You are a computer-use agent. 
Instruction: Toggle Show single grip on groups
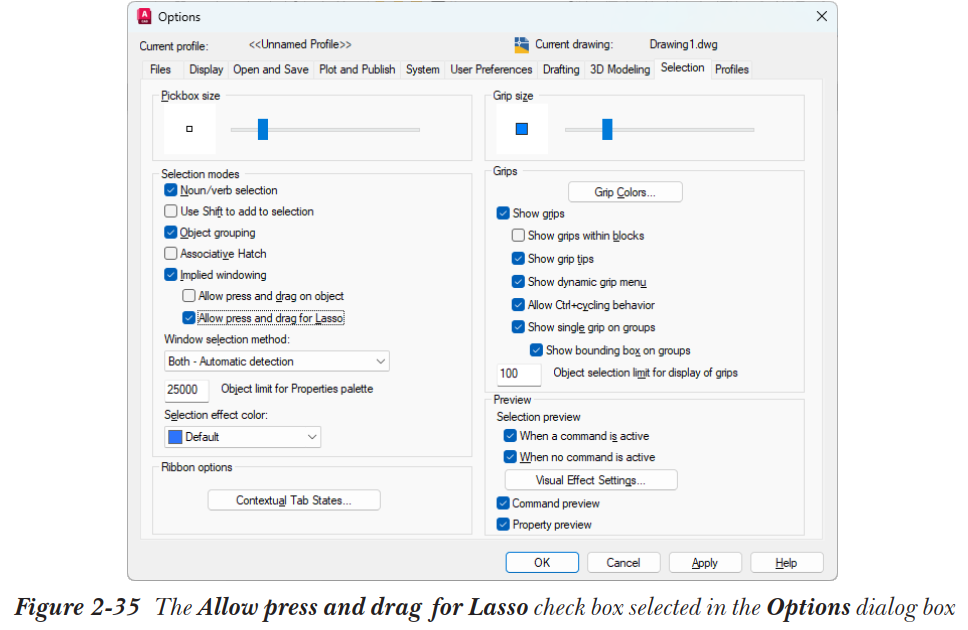[519, 327]
